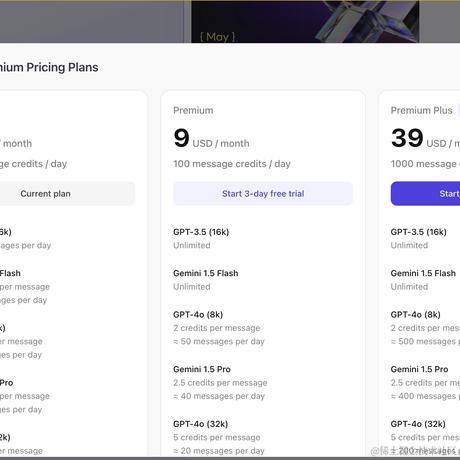This screenshot has height=460, width=460.
Task: Select Gemini 1.5 Pro in the Premium card
Action: point(202,369)
